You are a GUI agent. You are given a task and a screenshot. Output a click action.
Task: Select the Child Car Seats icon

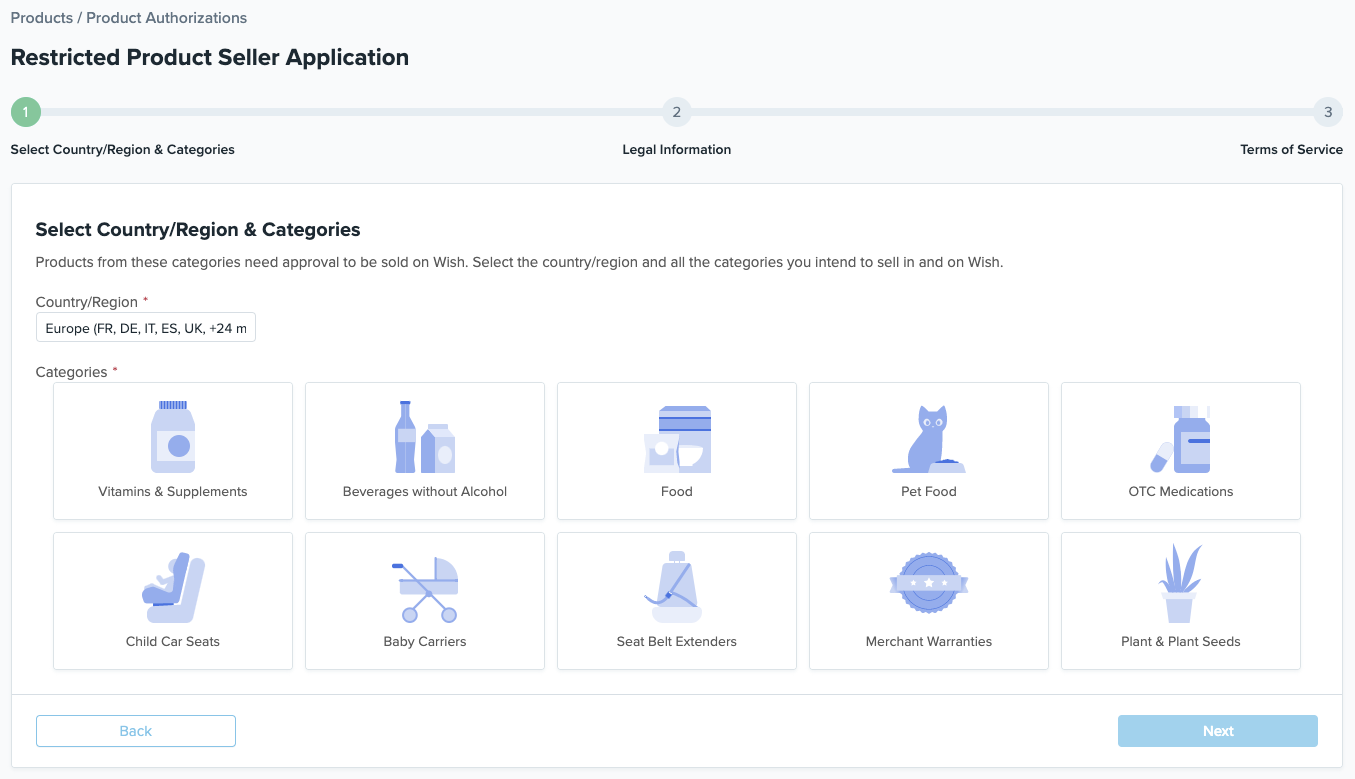click(173, 588)
